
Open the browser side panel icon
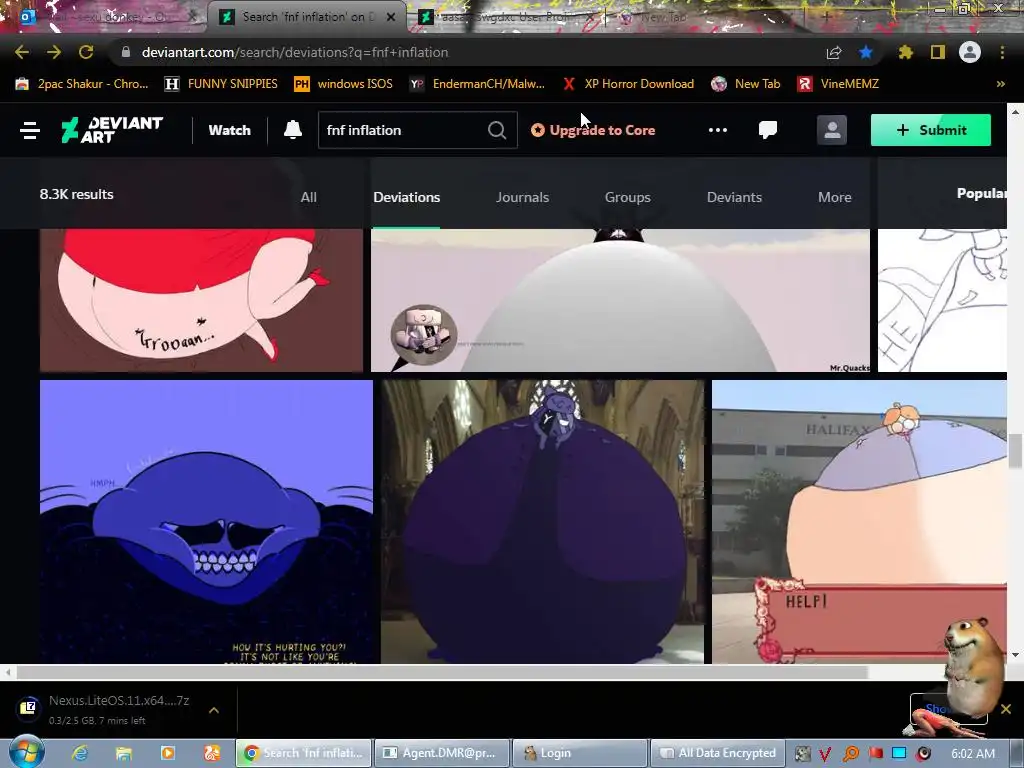click(x=938, y=52)
